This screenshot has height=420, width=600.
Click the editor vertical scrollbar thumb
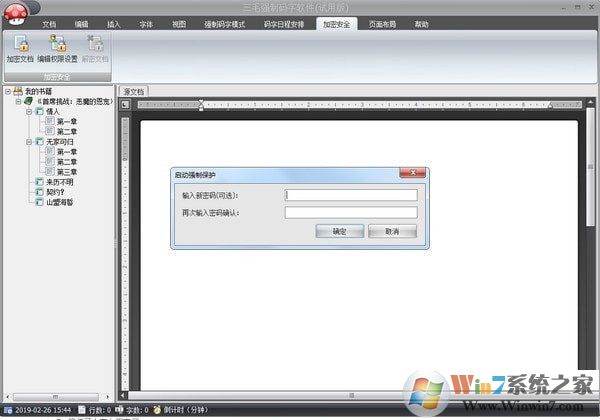[590, 166]
